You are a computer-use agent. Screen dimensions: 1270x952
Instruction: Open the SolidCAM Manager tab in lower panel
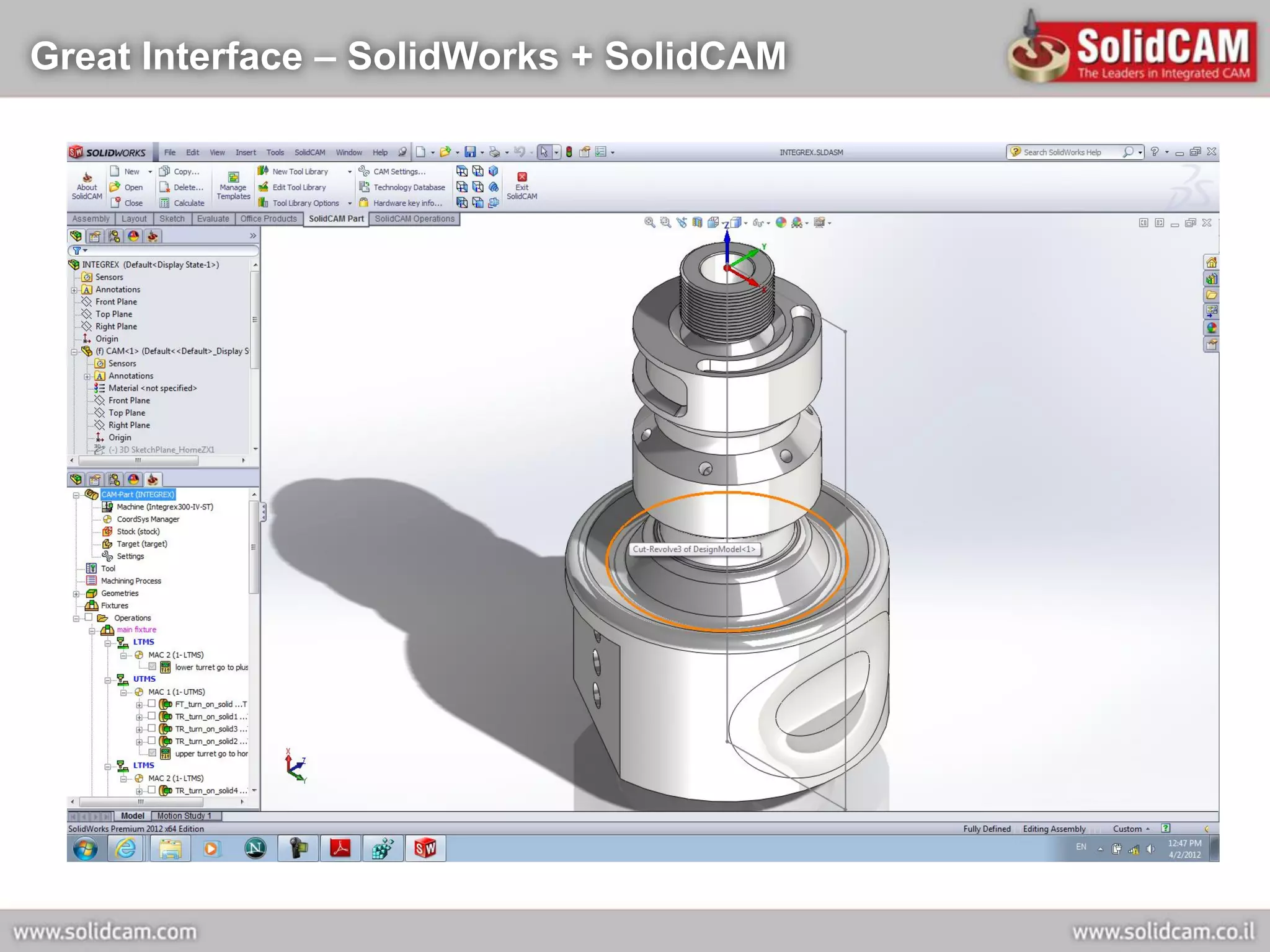[153, 479]
